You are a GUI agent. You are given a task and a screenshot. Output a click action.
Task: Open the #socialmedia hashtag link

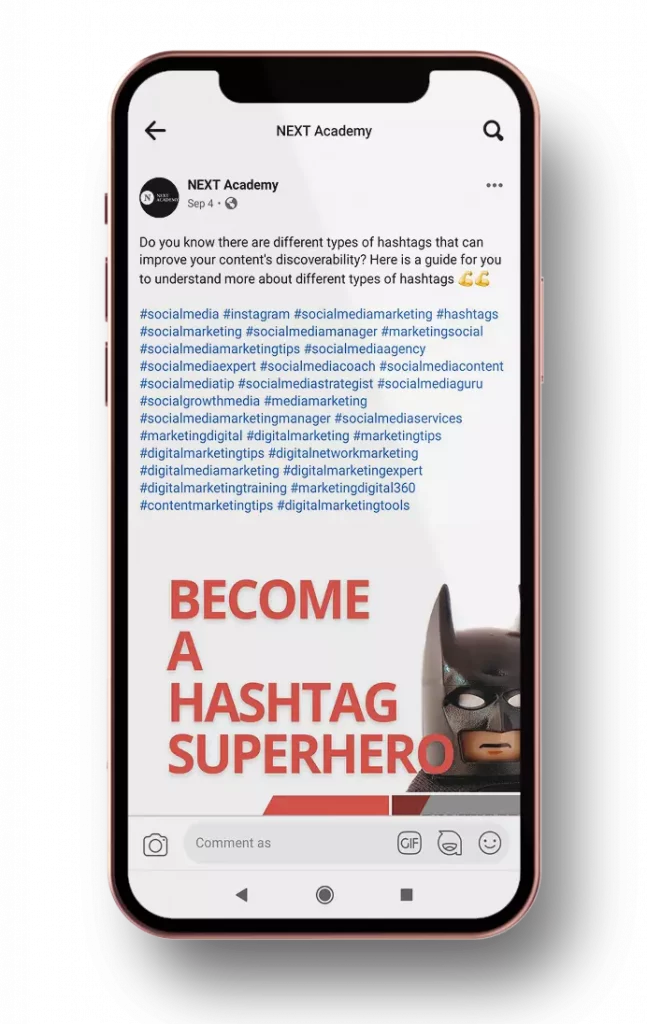click(179, 314)
